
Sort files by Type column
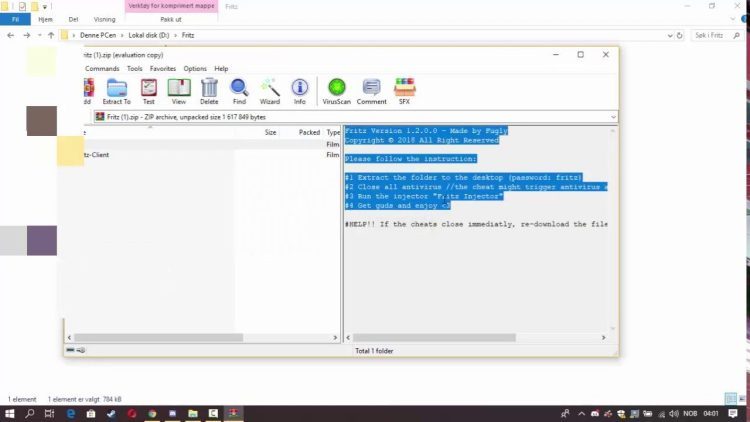tap(333, 132)
